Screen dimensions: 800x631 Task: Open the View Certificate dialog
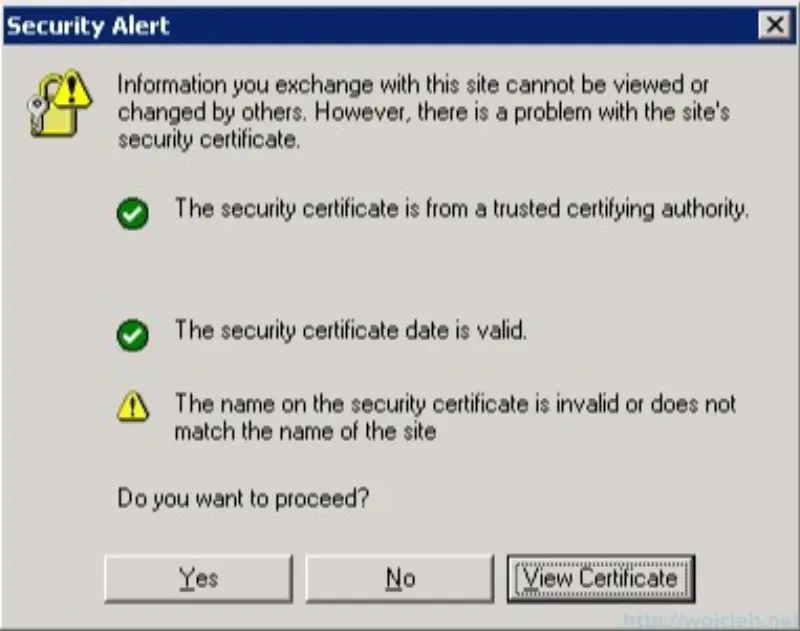pyautogui.click(x=600, y=578)
